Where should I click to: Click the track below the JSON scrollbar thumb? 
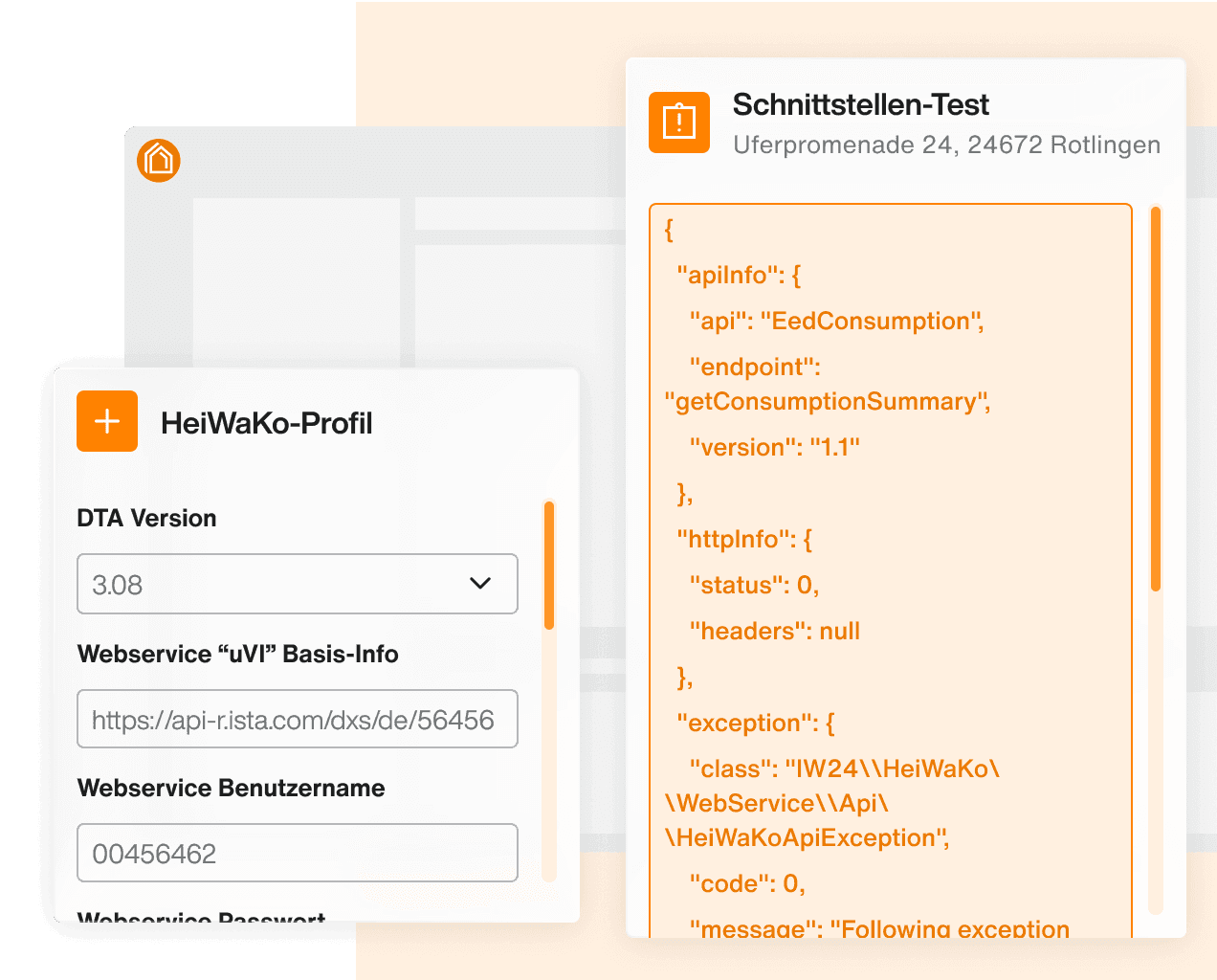tap(1156, 752)
